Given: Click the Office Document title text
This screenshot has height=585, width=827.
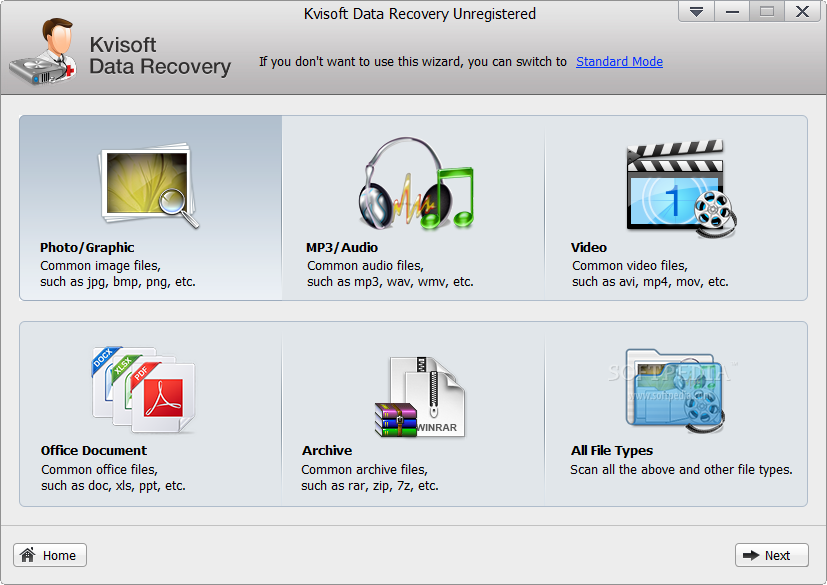Looking at the screenshot, I should point(94,450).
